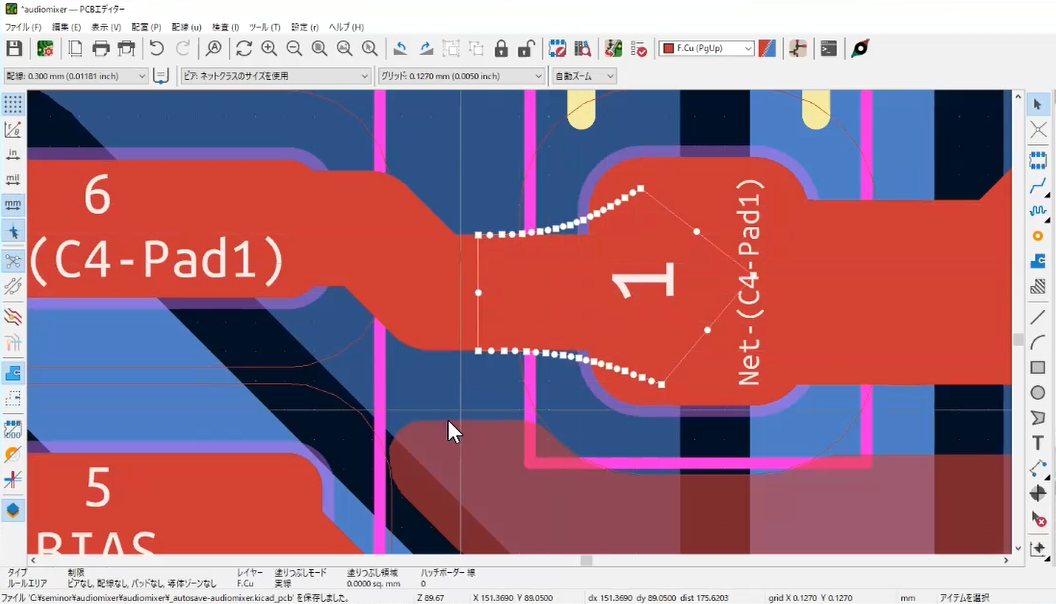Select the Route Tracks tool

point(1038,186)
